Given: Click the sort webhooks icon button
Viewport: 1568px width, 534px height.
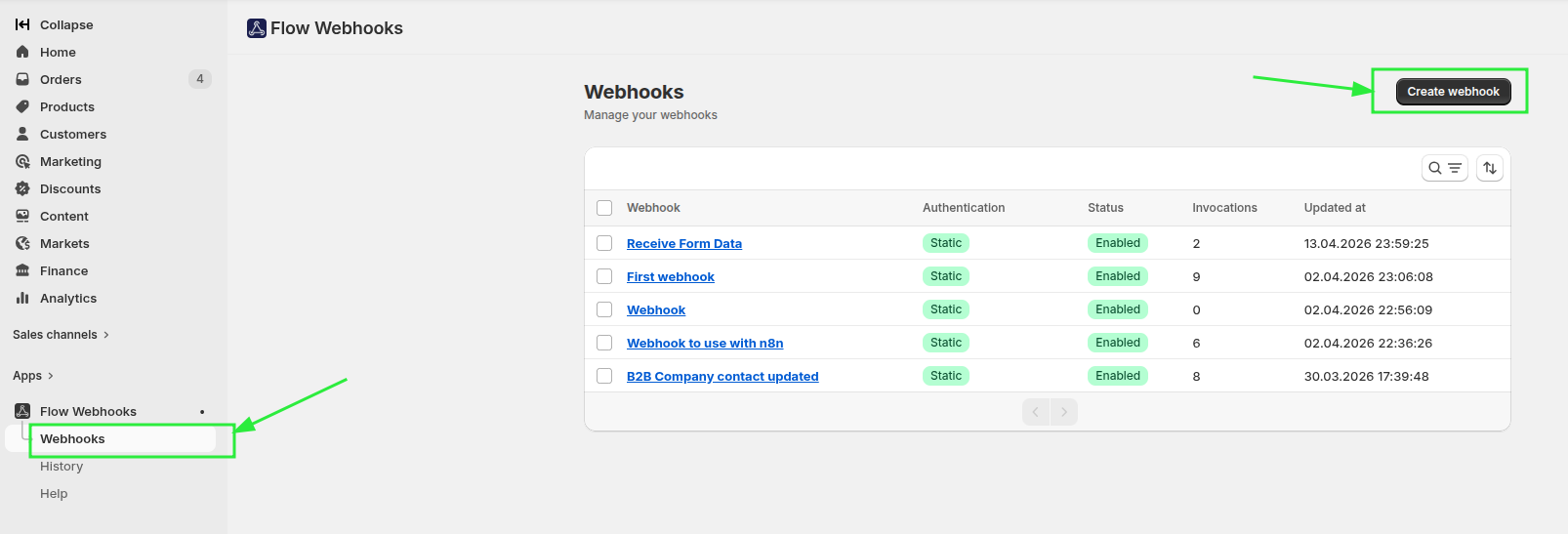Looking at the screenshot, I should (x=1489, y=168).
